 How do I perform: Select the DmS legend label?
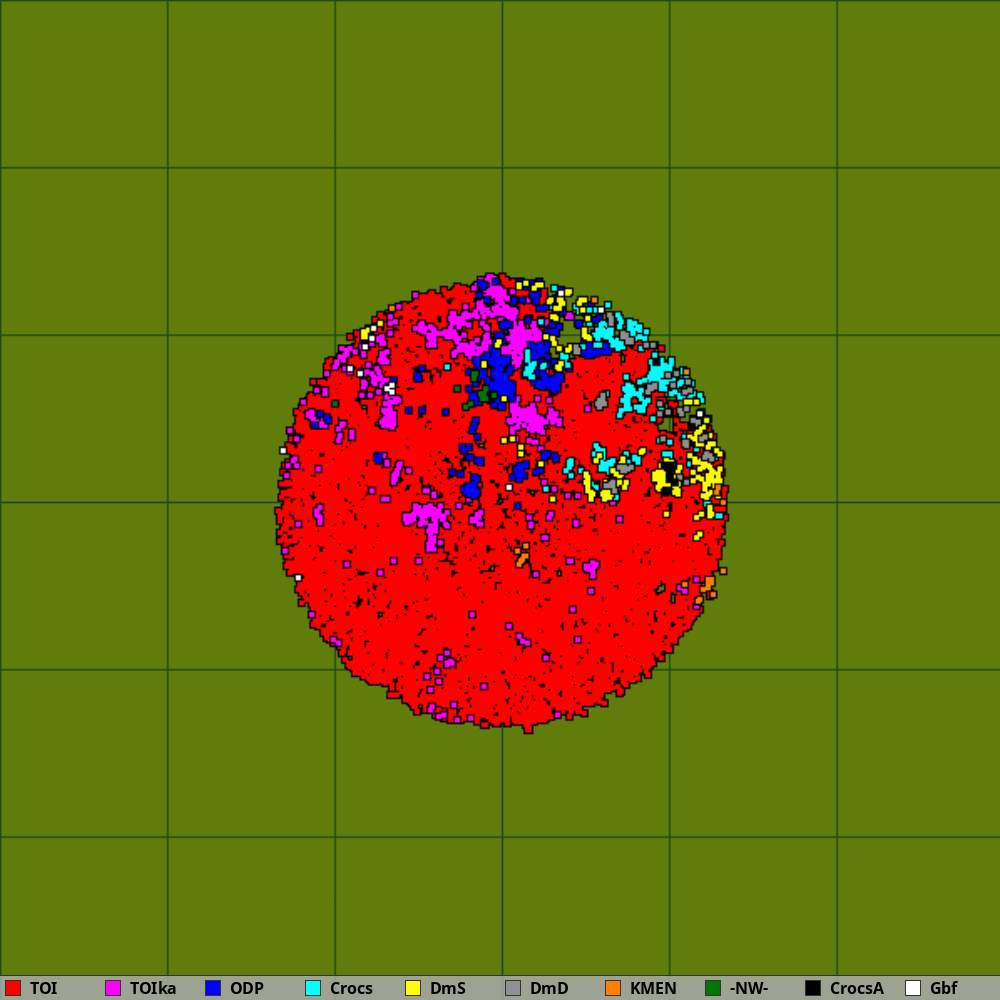point(448,988)
